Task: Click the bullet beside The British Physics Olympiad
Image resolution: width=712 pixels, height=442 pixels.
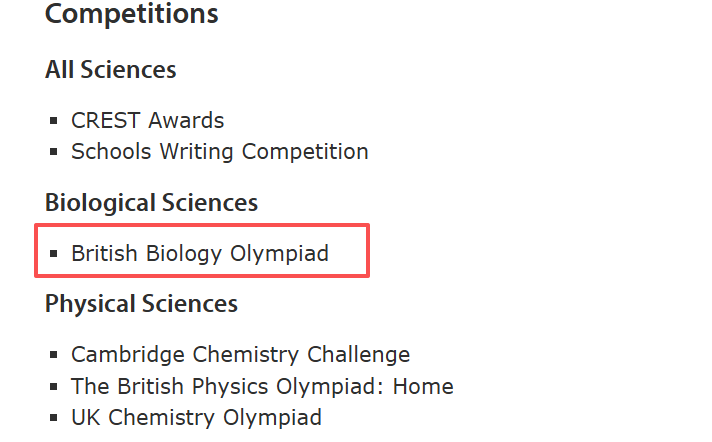Action: 54,387
